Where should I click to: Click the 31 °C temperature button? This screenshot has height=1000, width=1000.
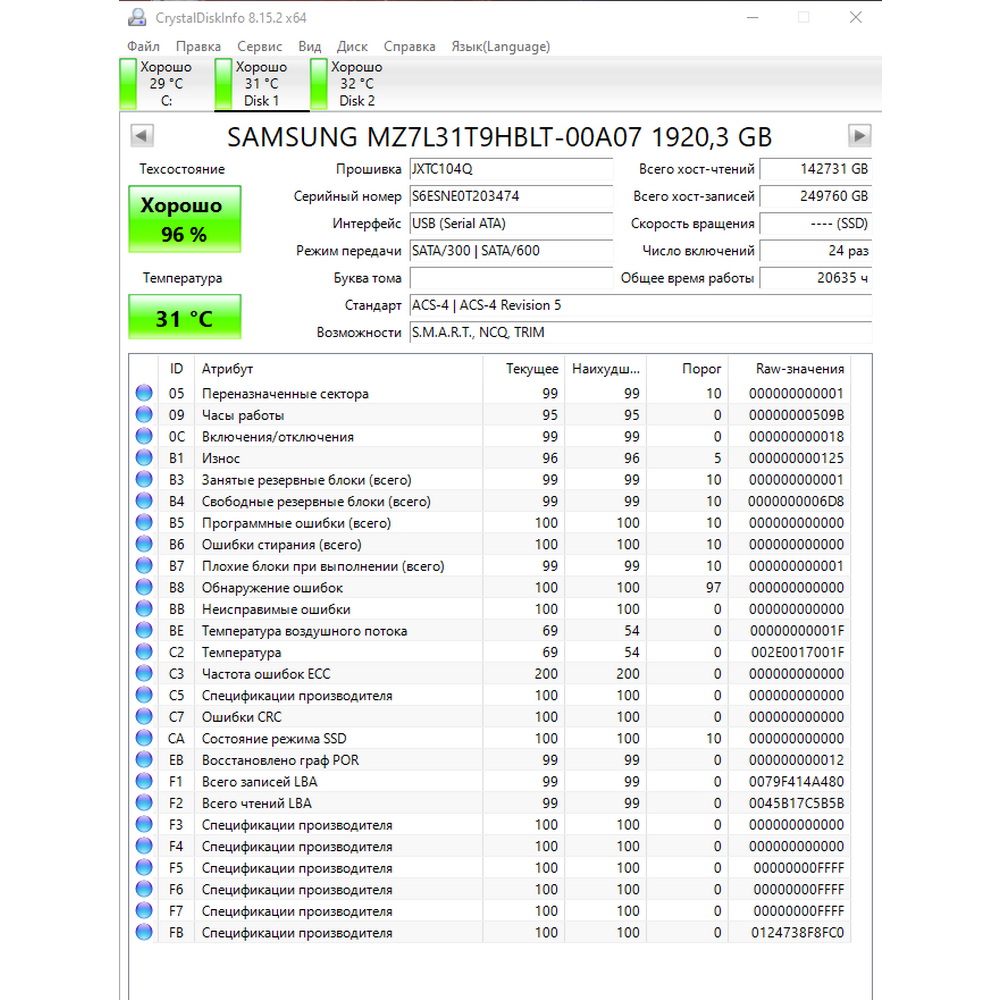[184, 317]
